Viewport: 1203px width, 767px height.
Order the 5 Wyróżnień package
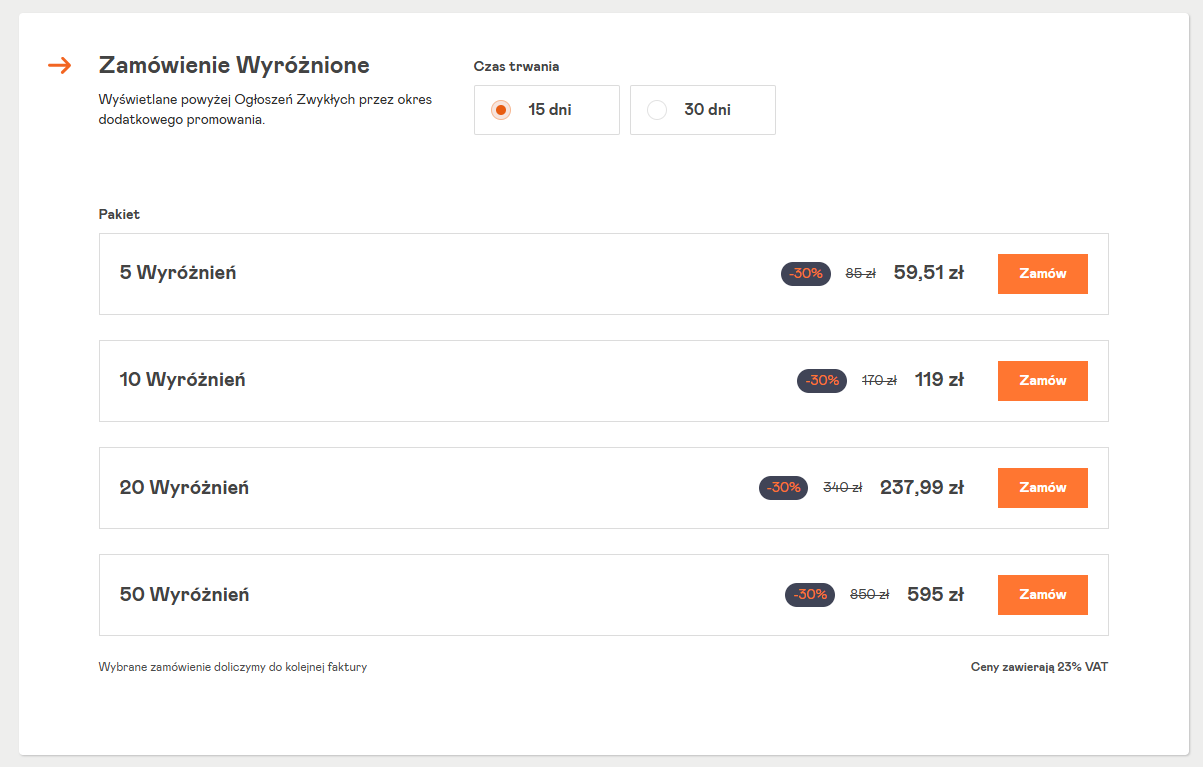pyautogui.click(x=1042, y=274)
